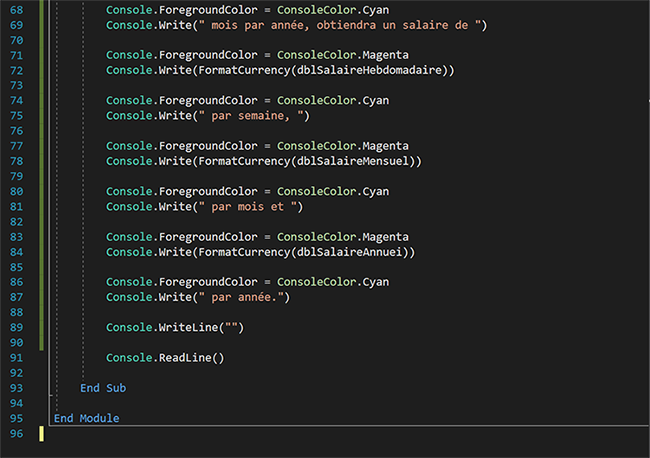This screenshot has height=458, width=650.
Task: Click line number 68 in the gutter
Action: click(17, 10)
